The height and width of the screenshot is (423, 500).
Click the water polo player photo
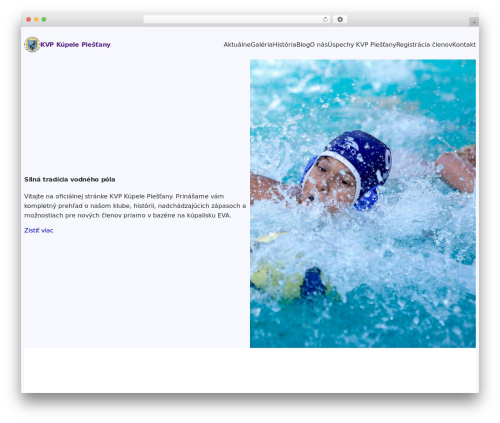point(363,203)
